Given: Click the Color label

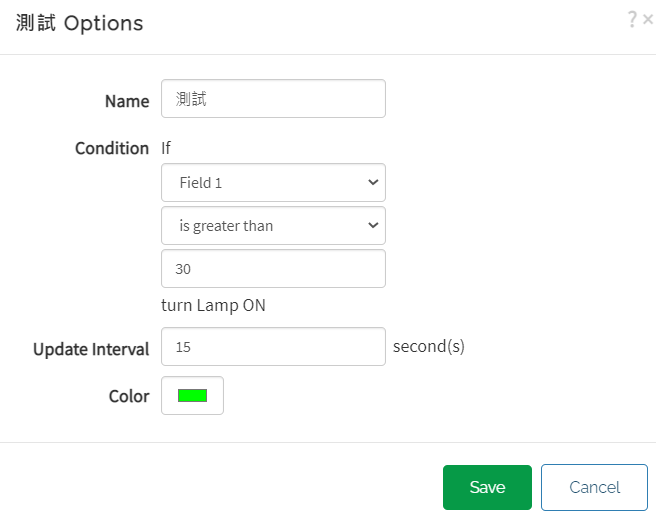Looking at the screenshot, I should tap(129, 396).
